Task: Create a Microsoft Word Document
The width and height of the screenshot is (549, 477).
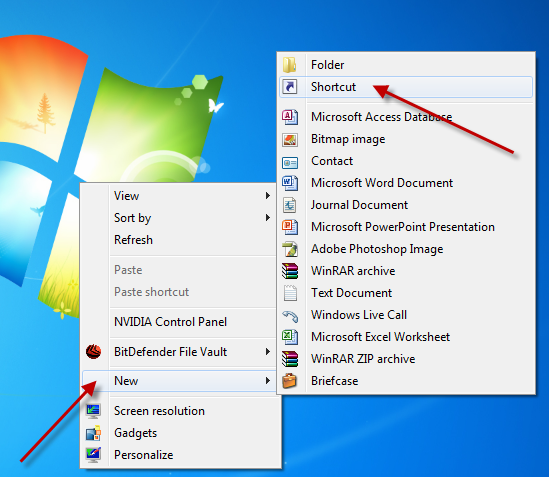Action: coord(406,183)
